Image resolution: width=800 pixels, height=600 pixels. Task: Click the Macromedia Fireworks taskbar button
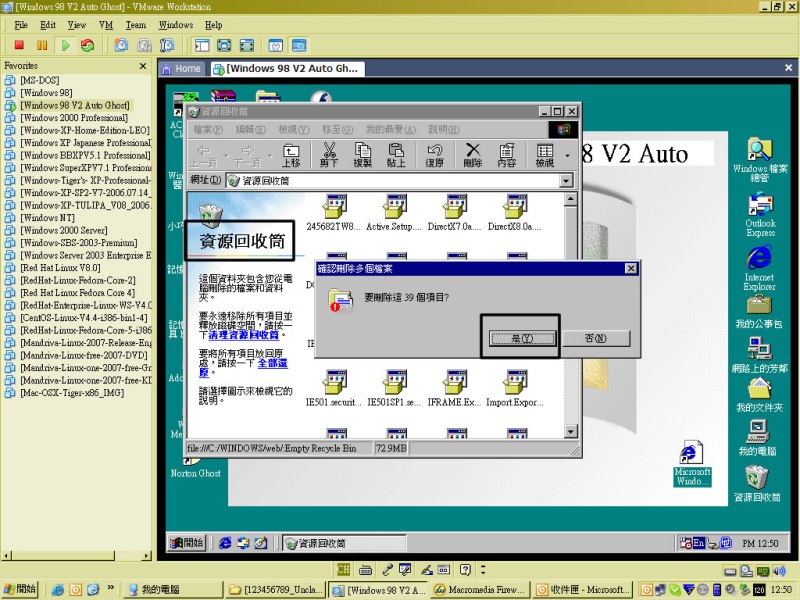coord(480,590)
